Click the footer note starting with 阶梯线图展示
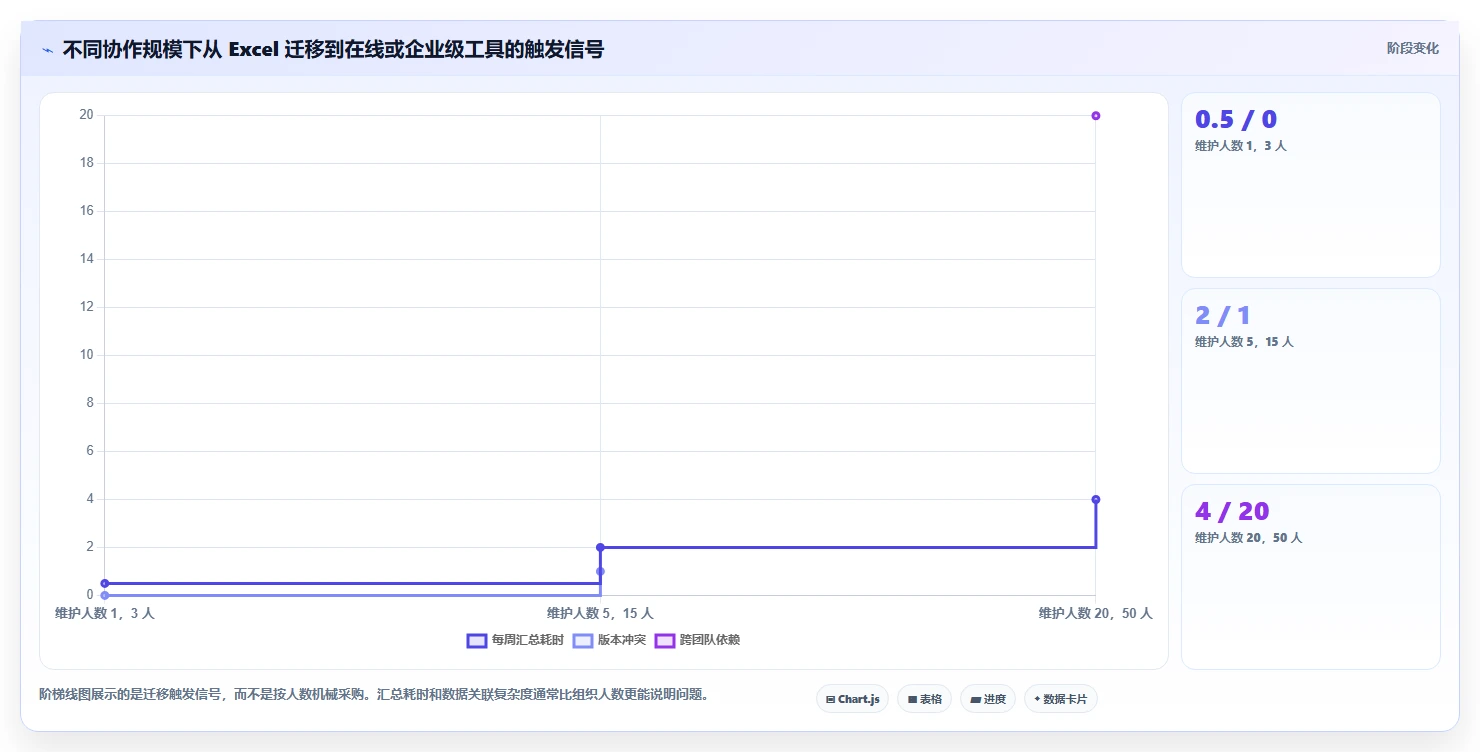 tap(374, 694)
